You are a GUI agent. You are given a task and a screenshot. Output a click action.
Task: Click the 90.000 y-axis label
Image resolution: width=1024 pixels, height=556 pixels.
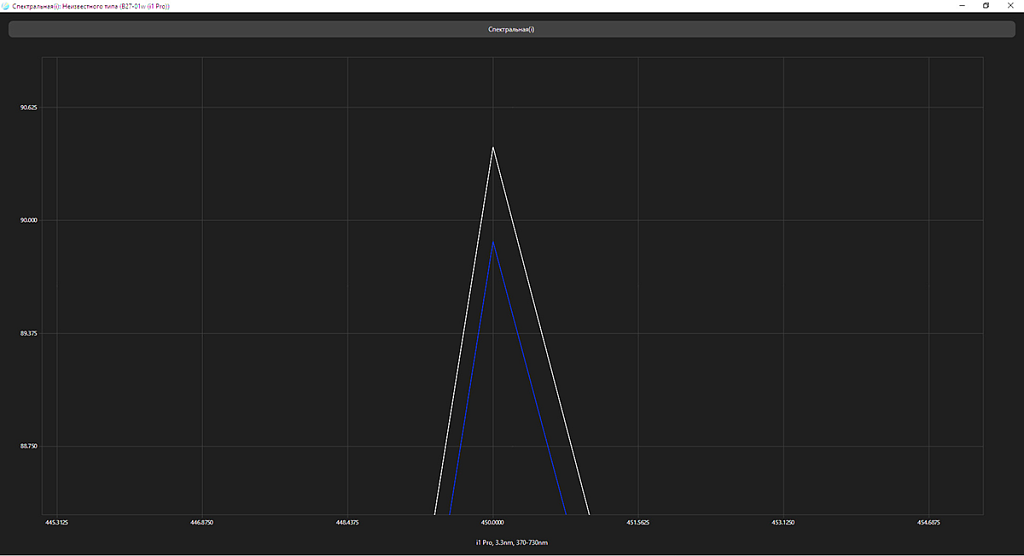pos(29,220)
